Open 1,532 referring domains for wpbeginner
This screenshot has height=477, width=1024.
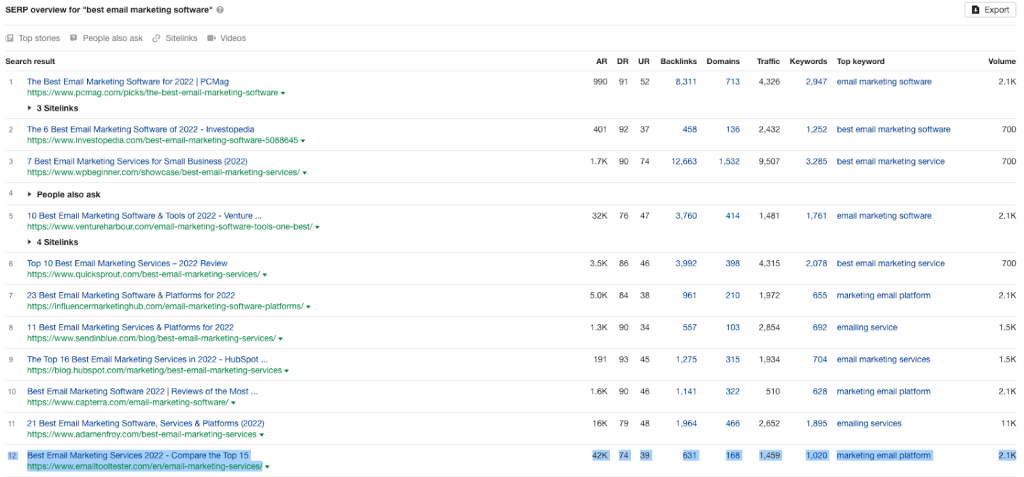tap(729, 161)
